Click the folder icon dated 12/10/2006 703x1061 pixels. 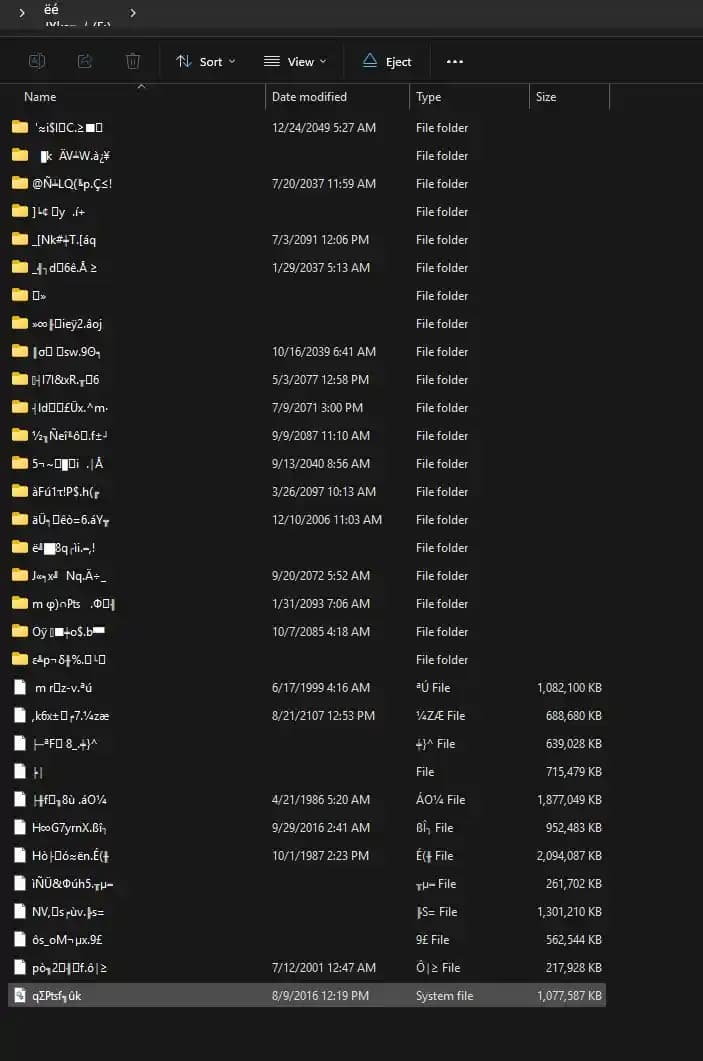20,520
